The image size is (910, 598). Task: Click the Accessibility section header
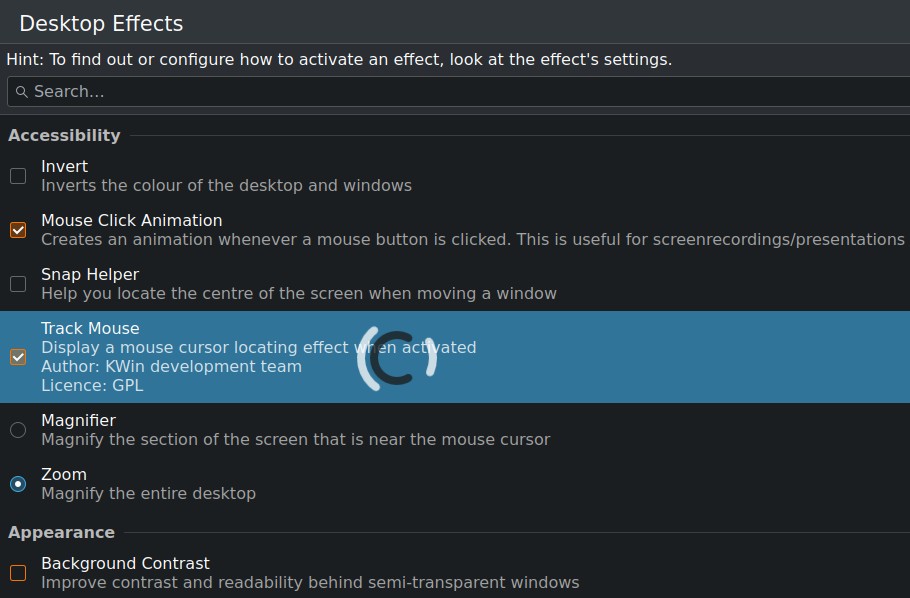click(x=64, y=135)
